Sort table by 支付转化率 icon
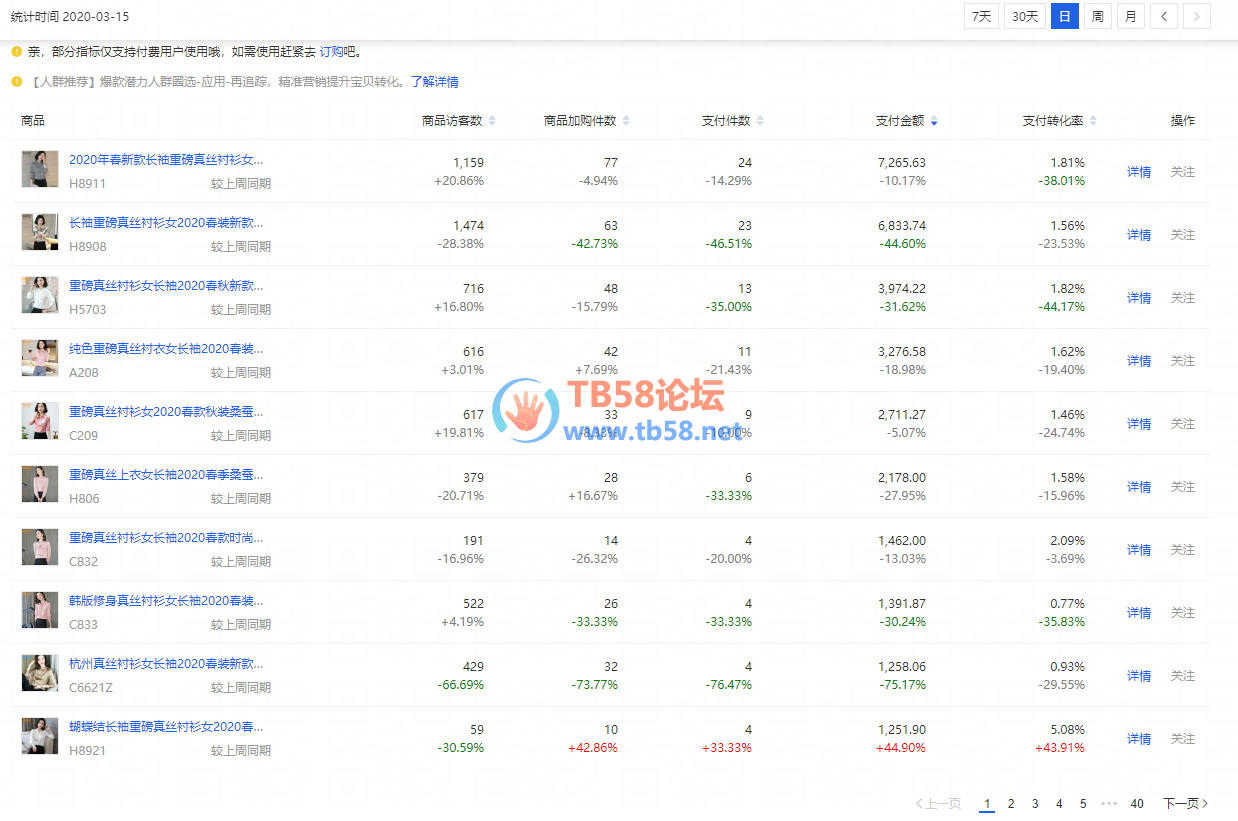The image size is (1238, 821). point(1093,121)
